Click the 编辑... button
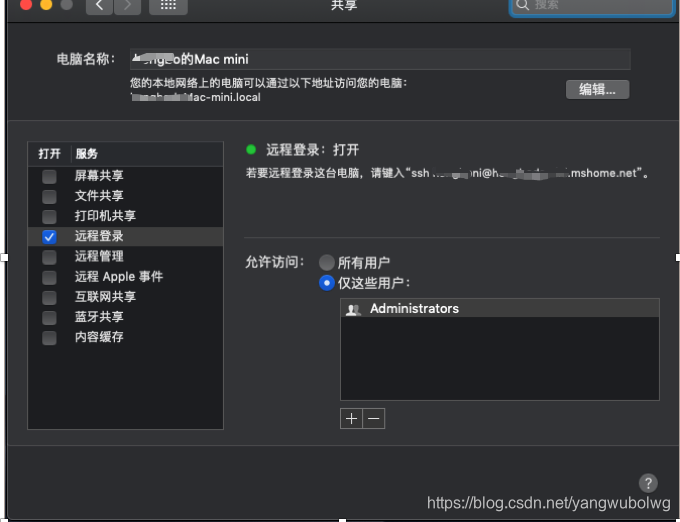The image size is (680, 522). (x=597, y=89)
